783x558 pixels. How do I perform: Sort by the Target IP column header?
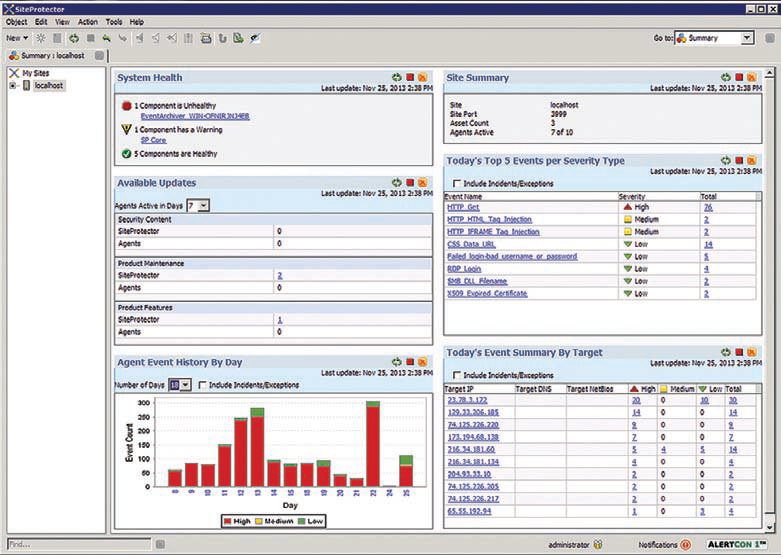(479, 389)
